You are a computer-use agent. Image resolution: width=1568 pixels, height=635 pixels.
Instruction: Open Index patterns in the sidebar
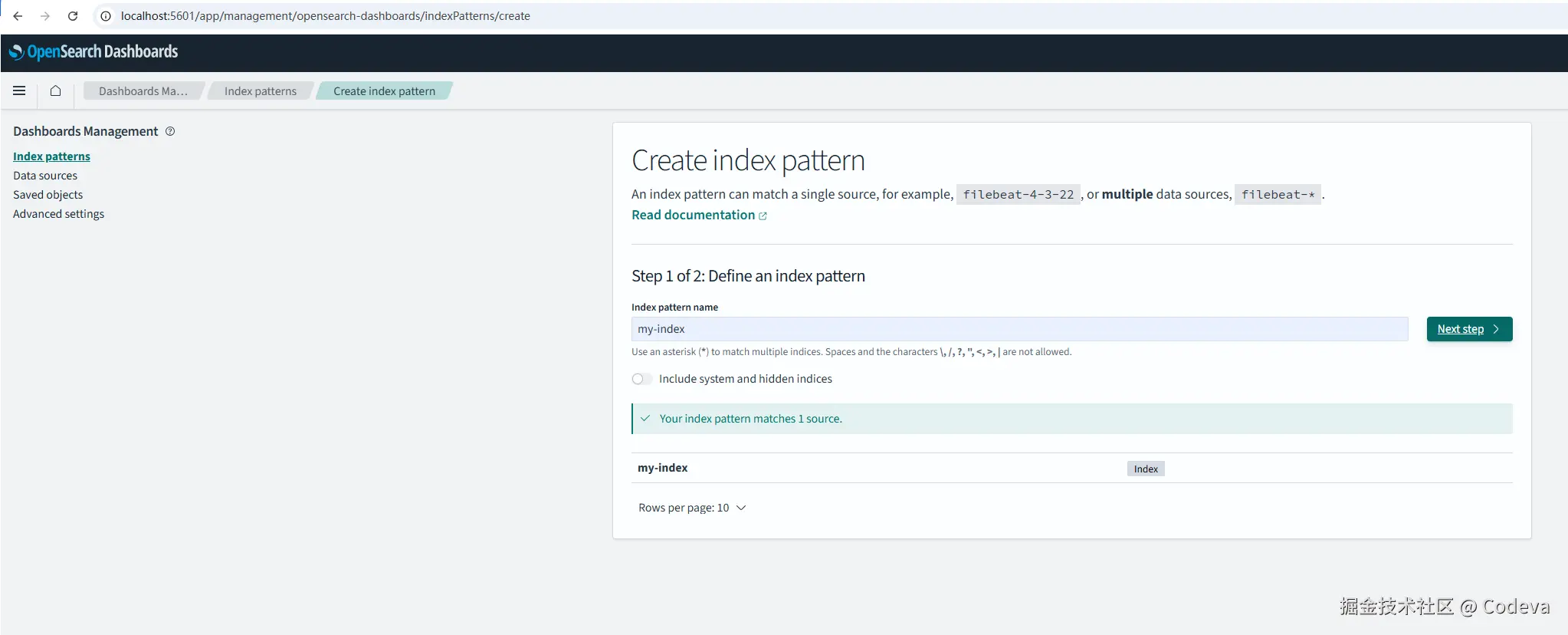(x=51, y=156)
